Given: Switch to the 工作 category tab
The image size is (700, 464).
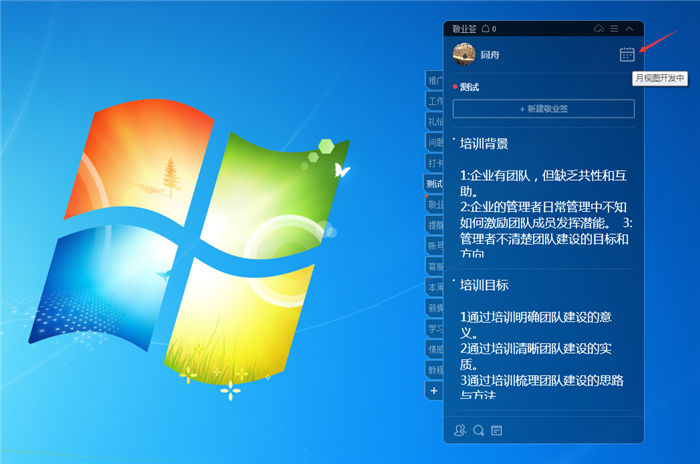Looking at the screenshot, I should pos(434,101).
